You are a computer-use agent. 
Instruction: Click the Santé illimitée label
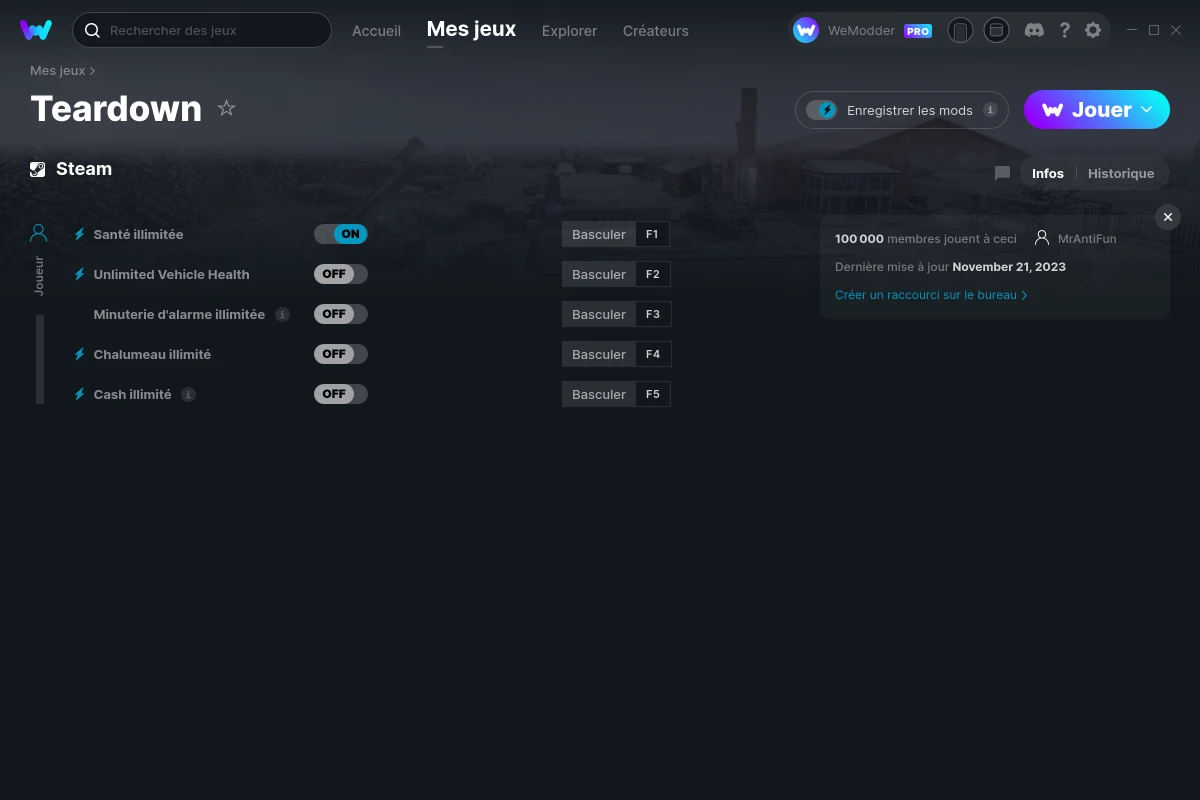coord(138,234)
